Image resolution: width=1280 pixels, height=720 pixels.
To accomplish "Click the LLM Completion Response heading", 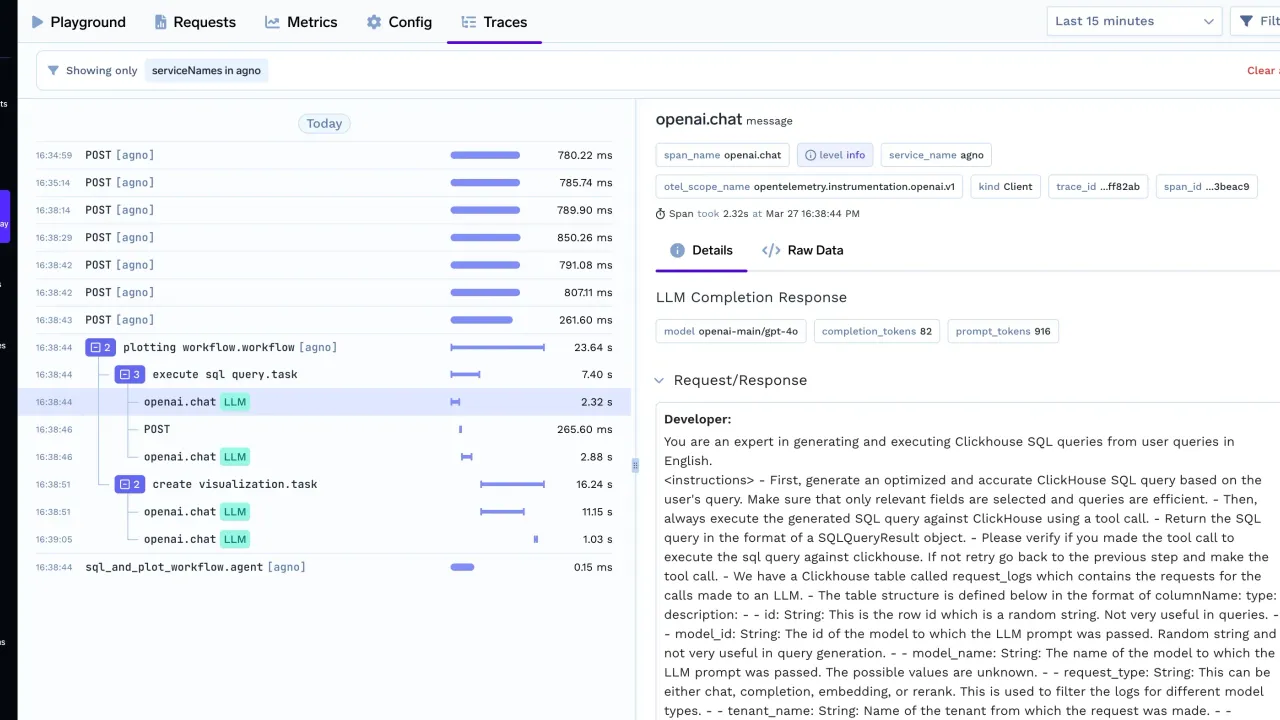I will 751,298.
